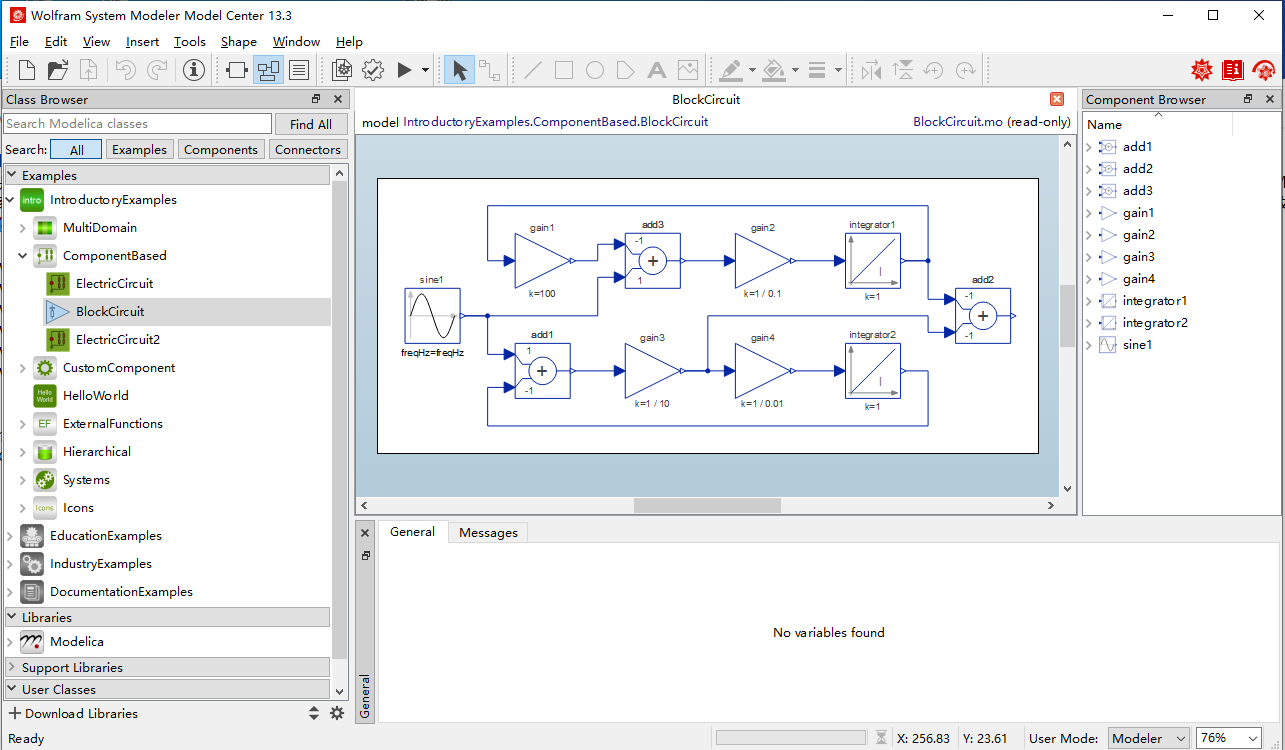This screenshot has width=1285, height=750.
Task: Switch search filter to Components
Action: [221, 149]
